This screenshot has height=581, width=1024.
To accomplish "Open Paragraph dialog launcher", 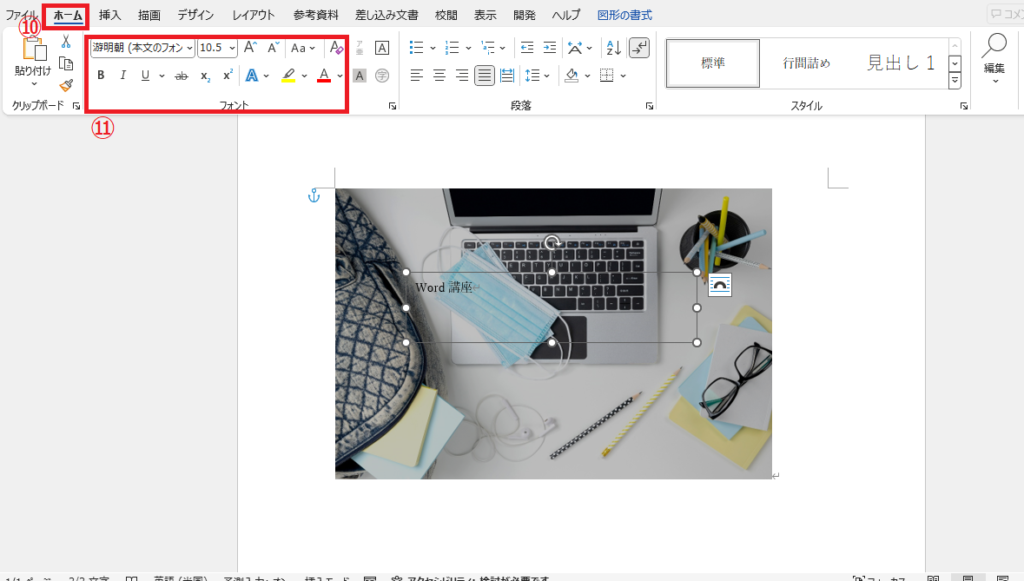I will tap(650, 106).
